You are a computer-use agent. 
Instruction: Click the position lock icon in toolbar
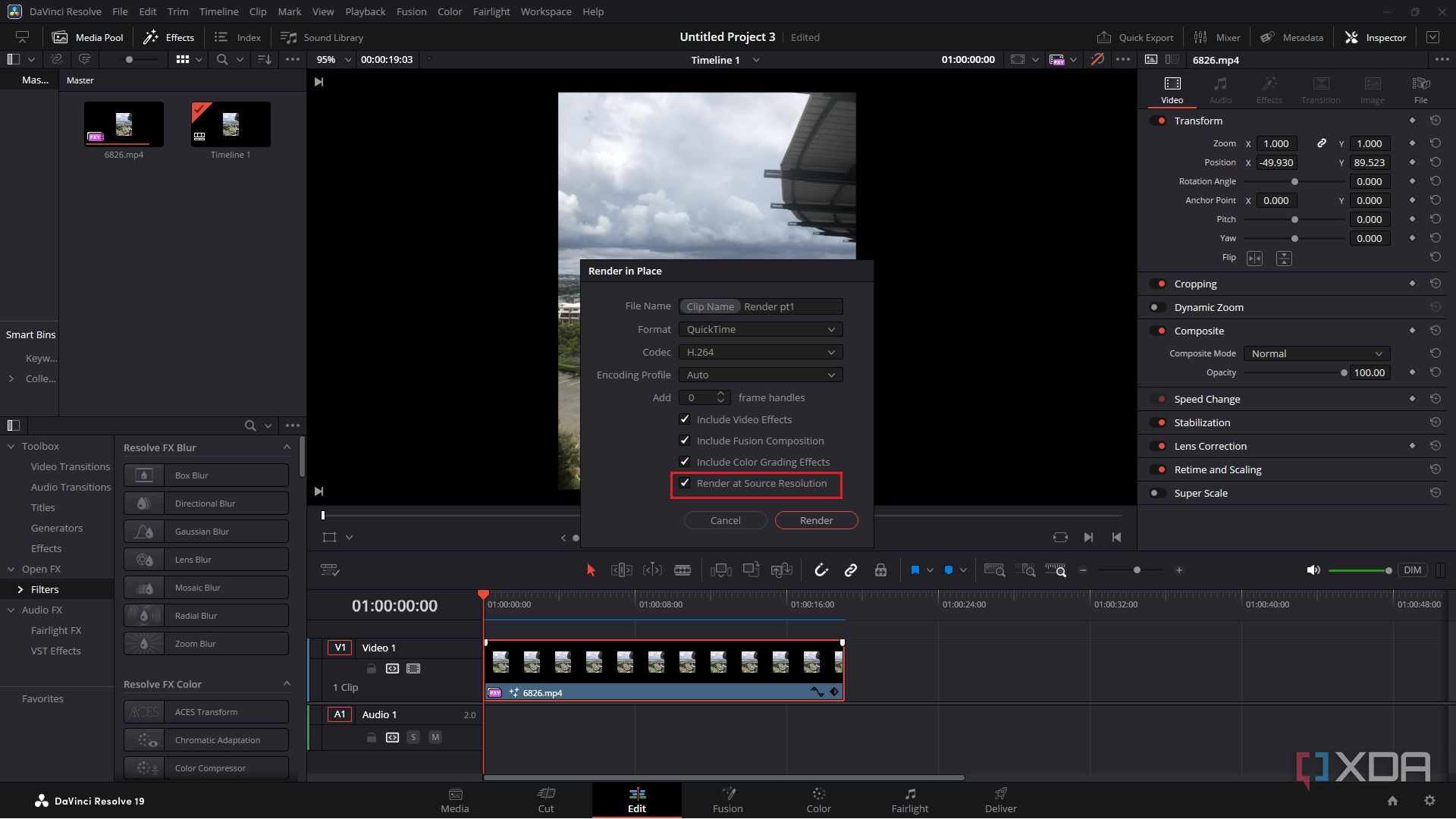click(x=880, y=570)
